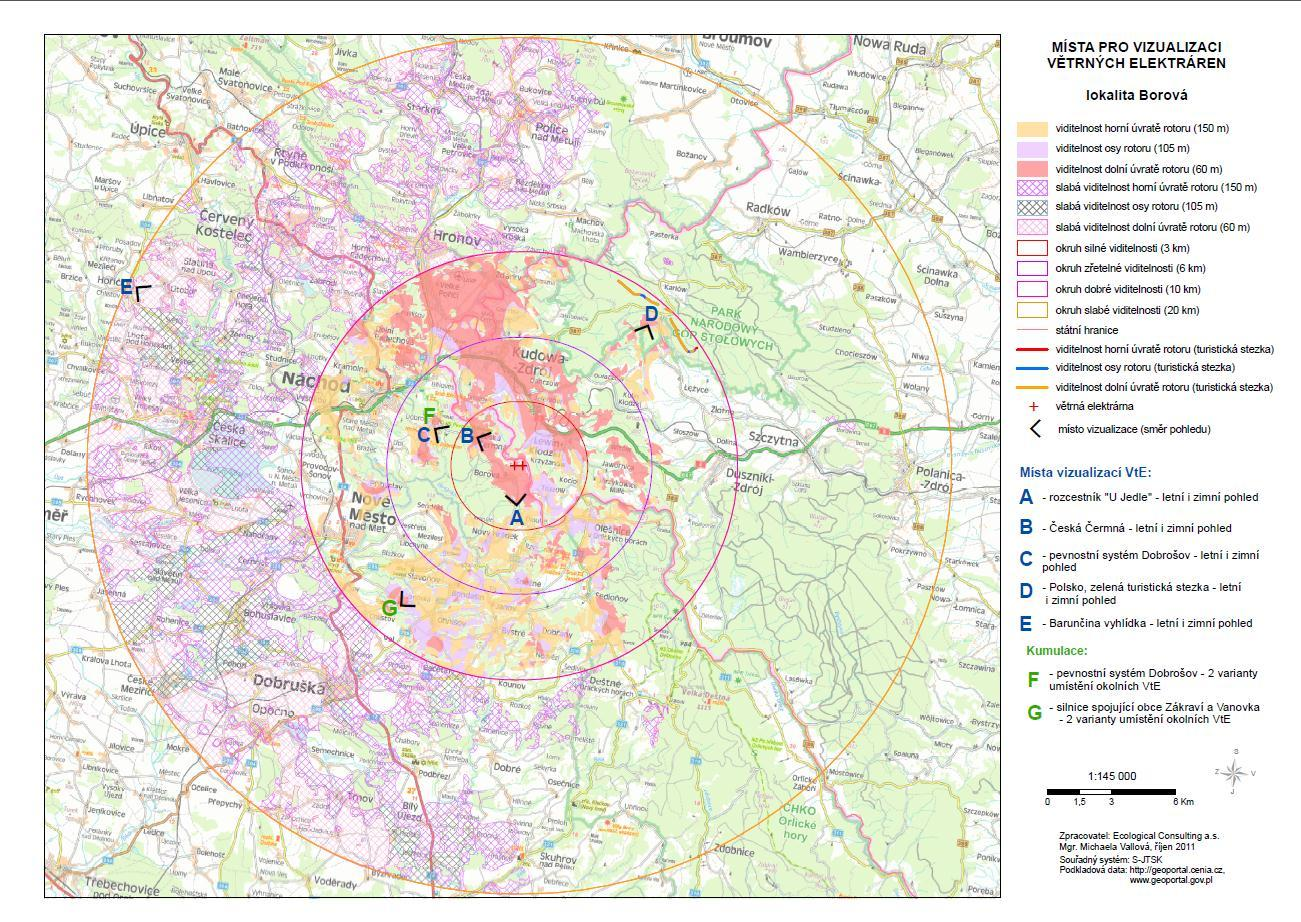The width and height of the screenshot is (1301, 922).
Task: Click the visualization marker E on the map
Action: click(126, 288)
